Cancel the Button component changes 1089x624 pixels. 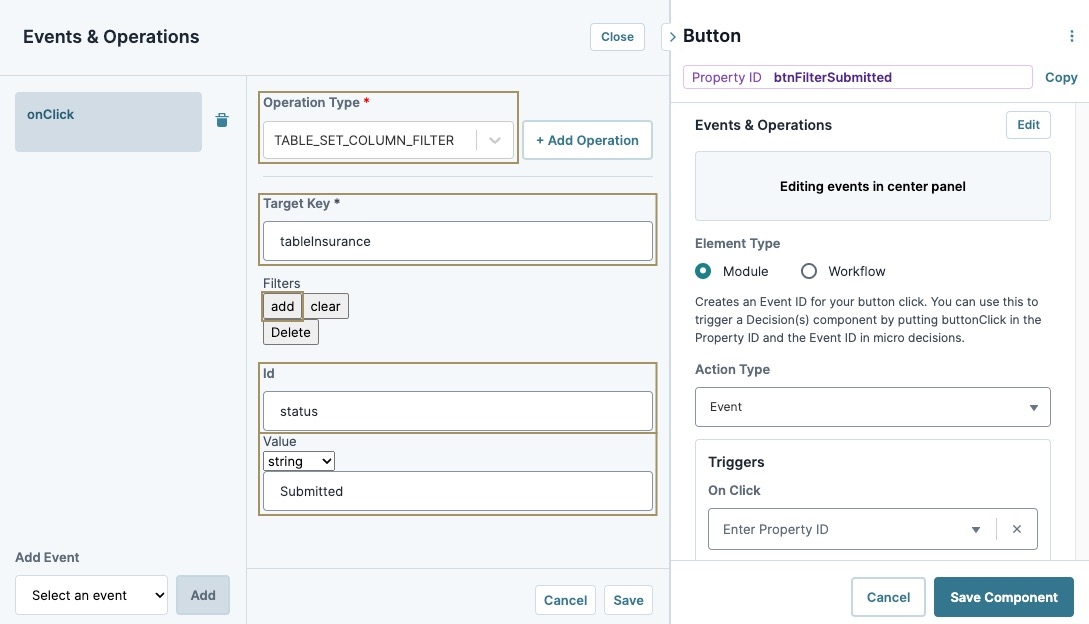[888, 597]
